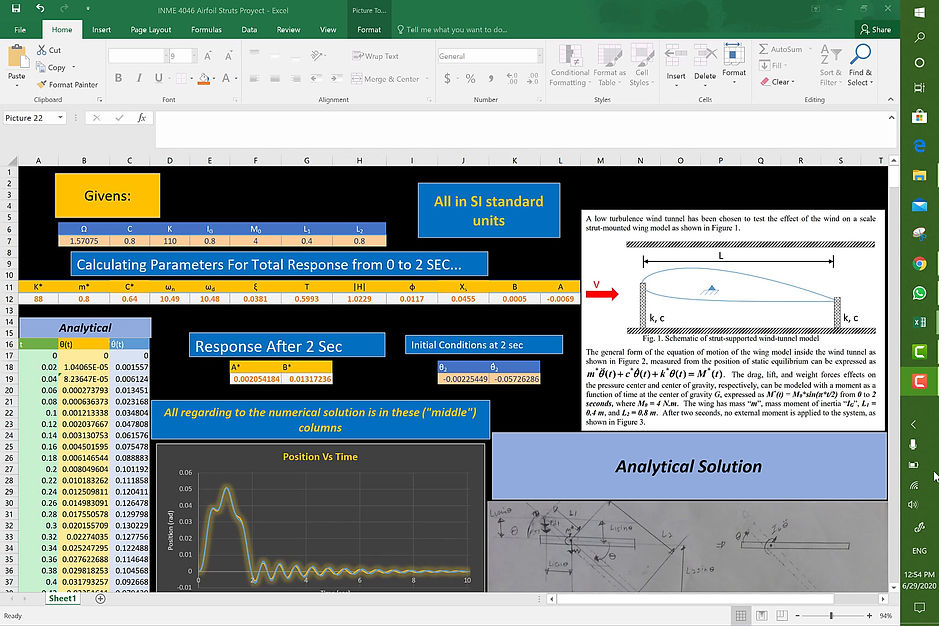Expand the Clear dropdown arrow
Viewport: 939px width, 626px height.
[x=793, y=82]
